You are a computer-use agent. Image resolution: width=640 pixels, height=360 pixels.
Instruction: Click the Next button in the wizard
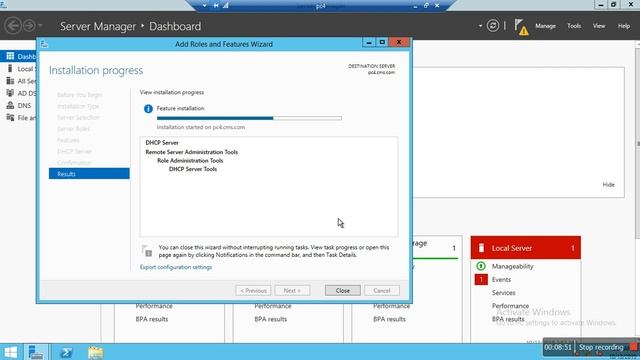point(292,290)
